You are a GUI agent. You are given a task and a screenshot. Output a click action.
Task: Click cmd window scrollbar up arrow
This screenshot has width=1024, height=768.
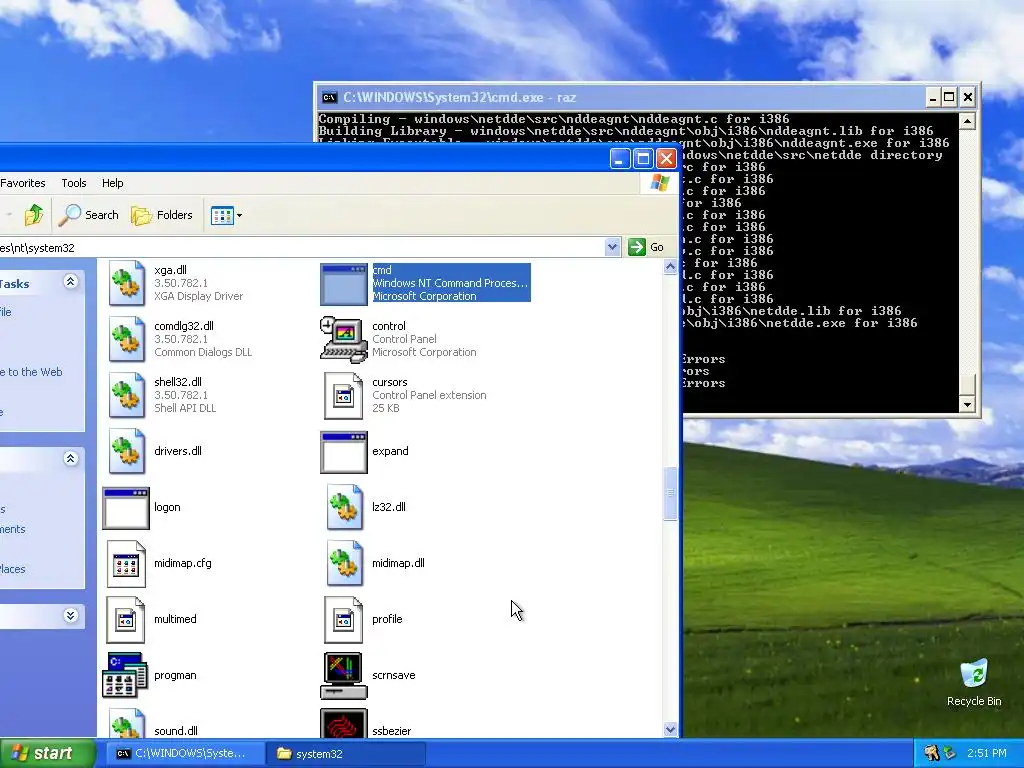point(967,121)
